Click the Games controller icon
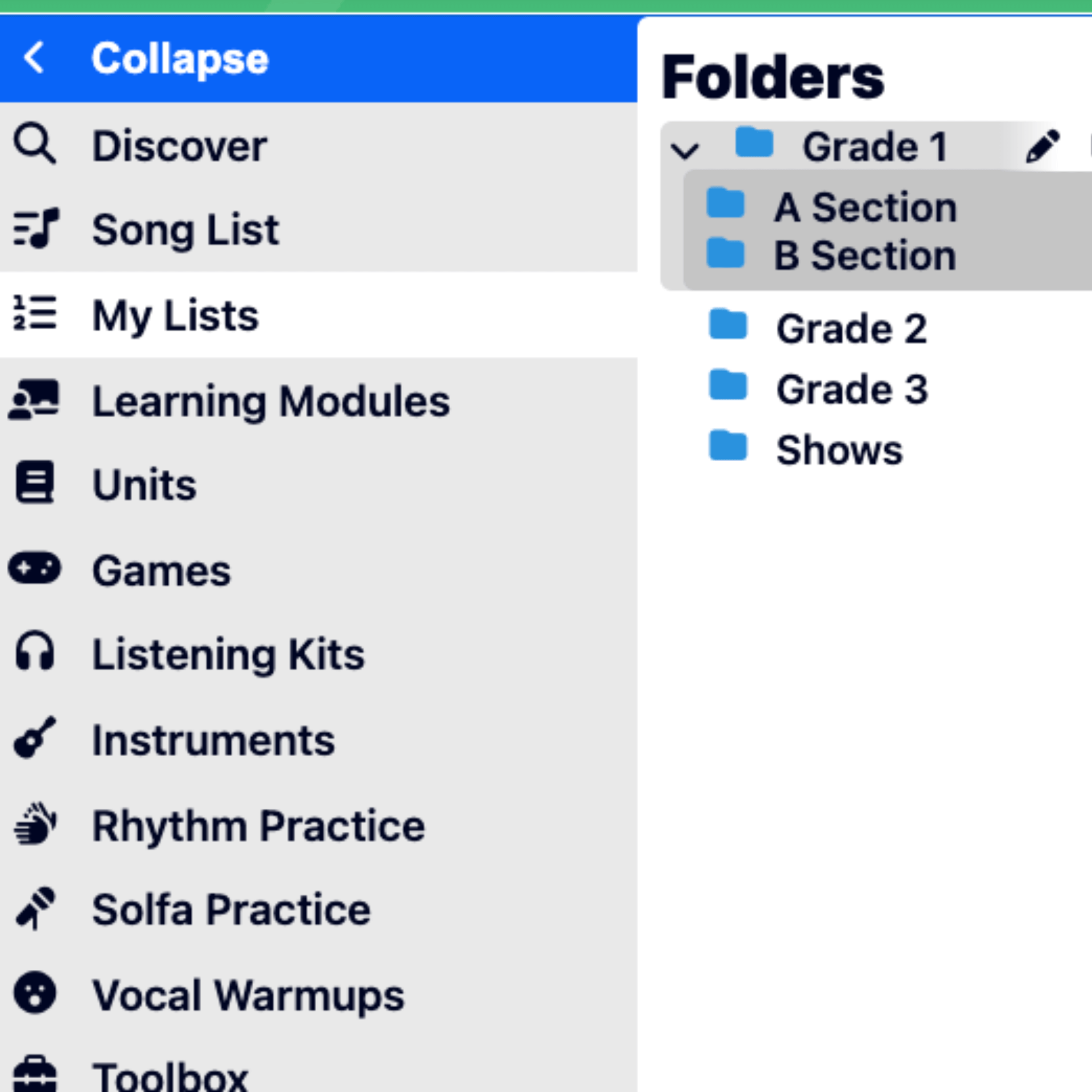The image size is (1092, 1092). pos(35,568)
